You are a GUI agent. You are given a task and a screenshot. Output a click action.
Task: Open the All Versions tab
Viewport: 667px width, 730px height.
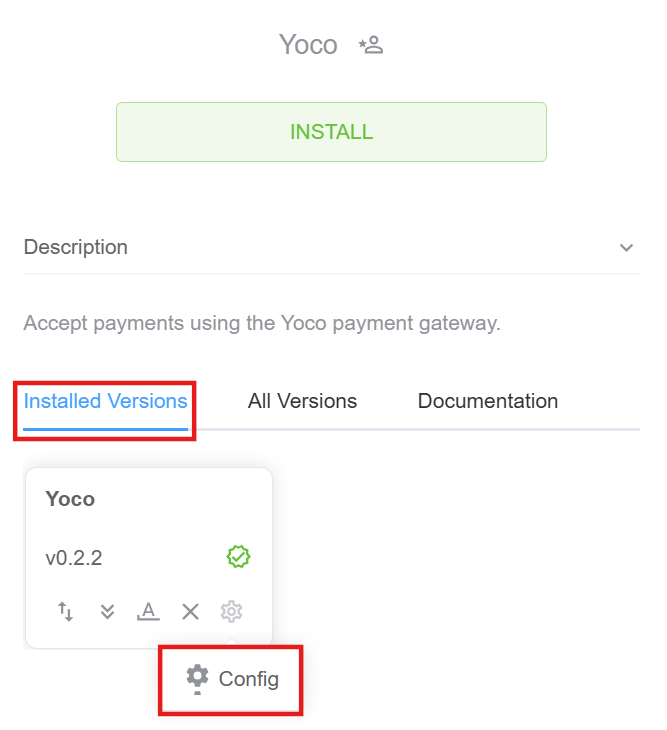click(302, 401)
